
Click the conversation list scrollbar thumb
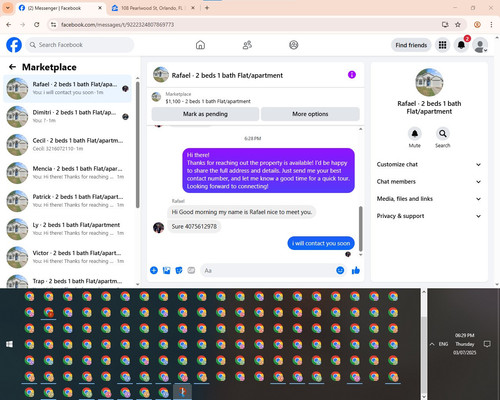pos(137,144)
